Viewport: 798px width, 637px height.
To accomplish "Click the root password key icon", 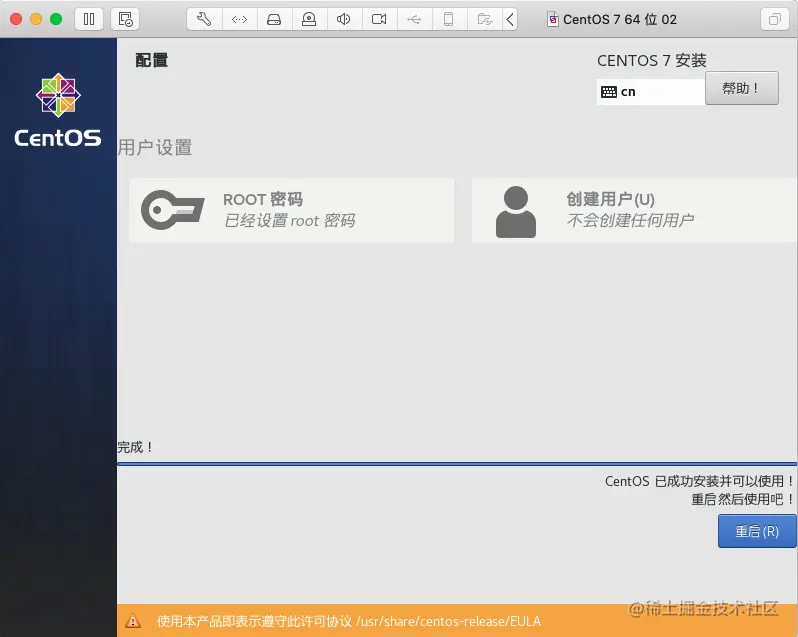I will (x=173, y=210).
